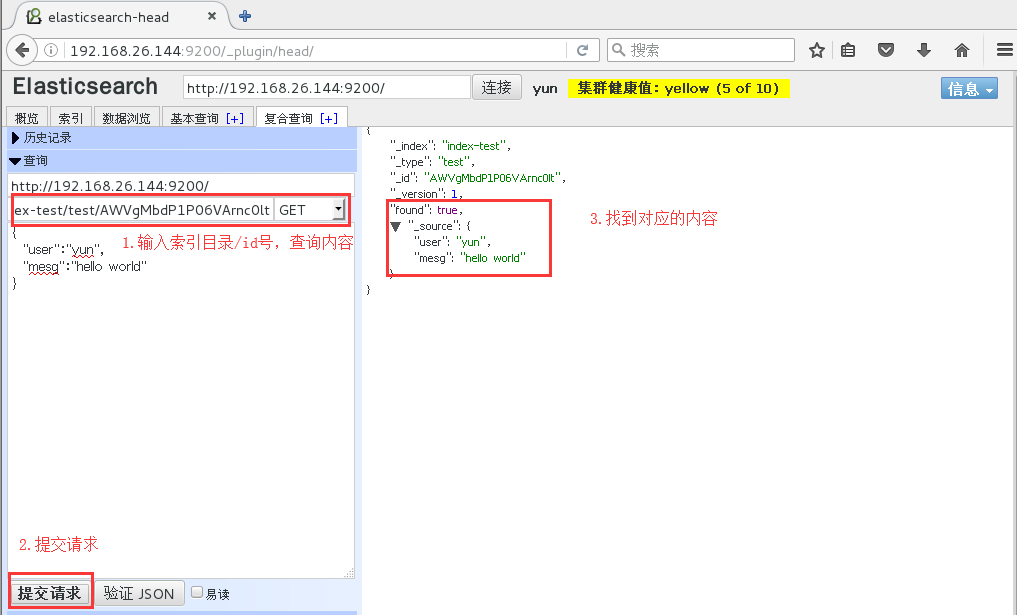This screenshot has width=1017, height=615.
Task: Click the info icon in the address bar
Action: [x=50, y=49]
